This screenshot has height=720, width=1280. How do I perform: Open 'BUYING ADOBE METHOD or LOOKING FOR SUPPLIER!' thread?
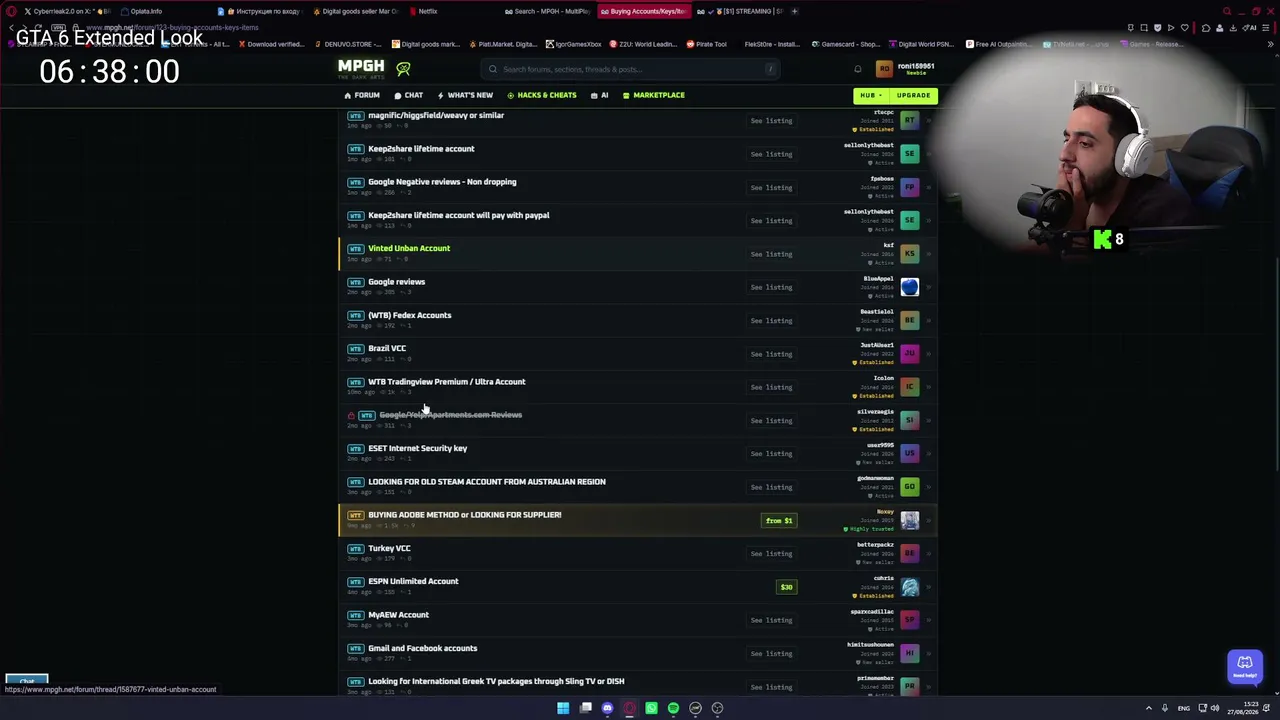pyautogui.click(x=465, y=515)
